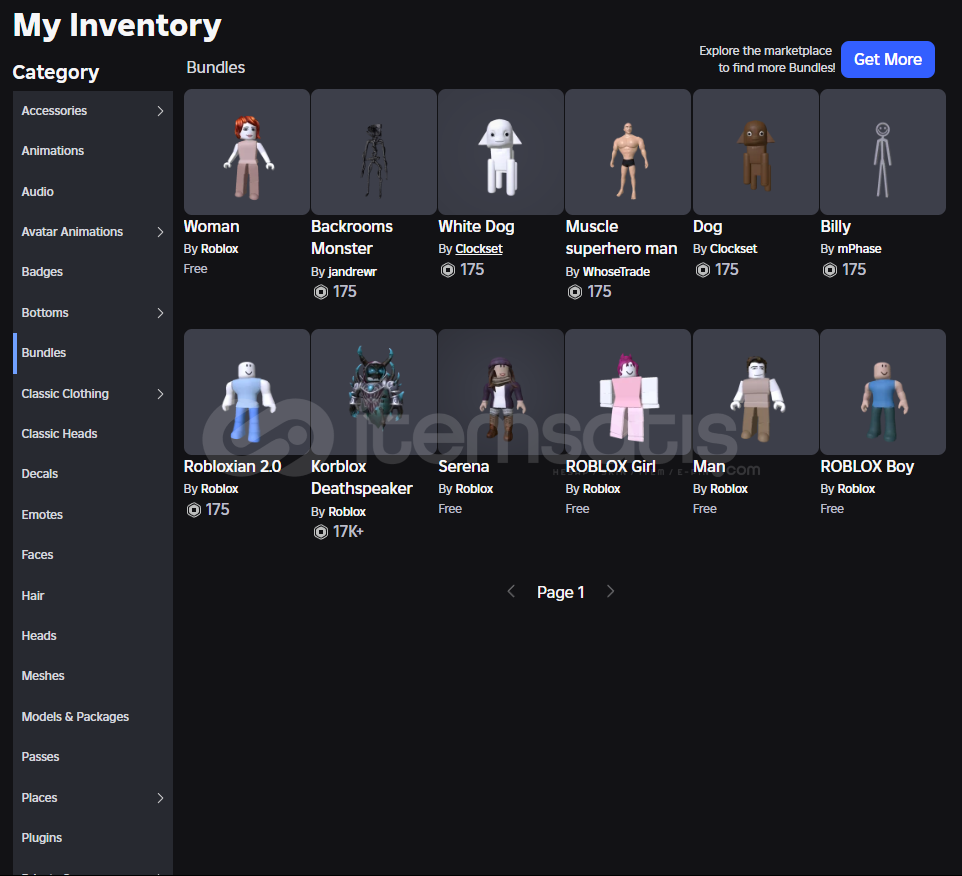Image resolution: width=962 pixels, height=876 pixels.
Task: Click the Robux icon under Robloxian 2.0
Action: pyautogui.click(x=193, y=510)
